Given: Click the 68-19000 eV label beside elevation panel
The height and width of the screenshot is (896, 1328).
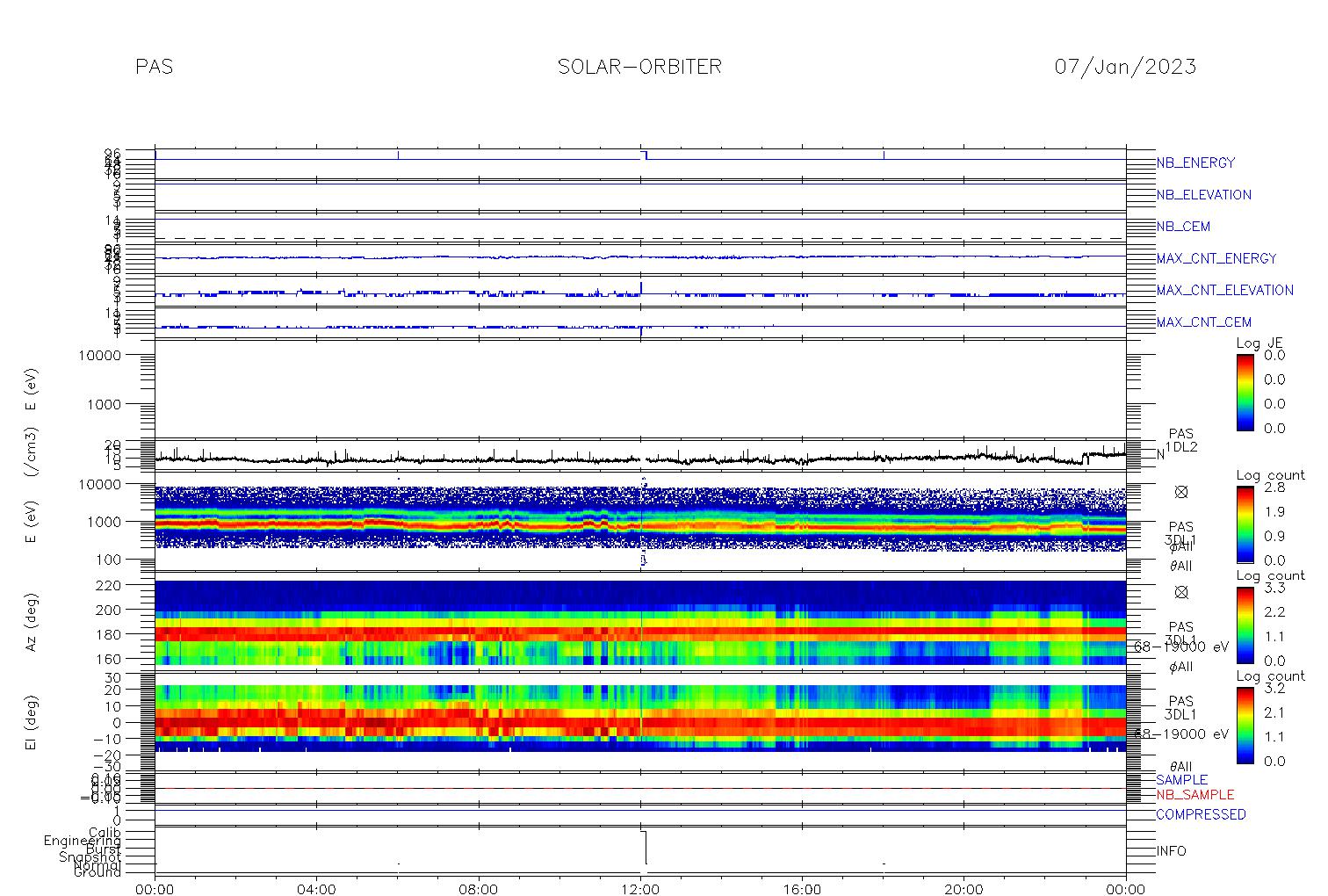Looking at the screenshot, I should [1180, 733].
